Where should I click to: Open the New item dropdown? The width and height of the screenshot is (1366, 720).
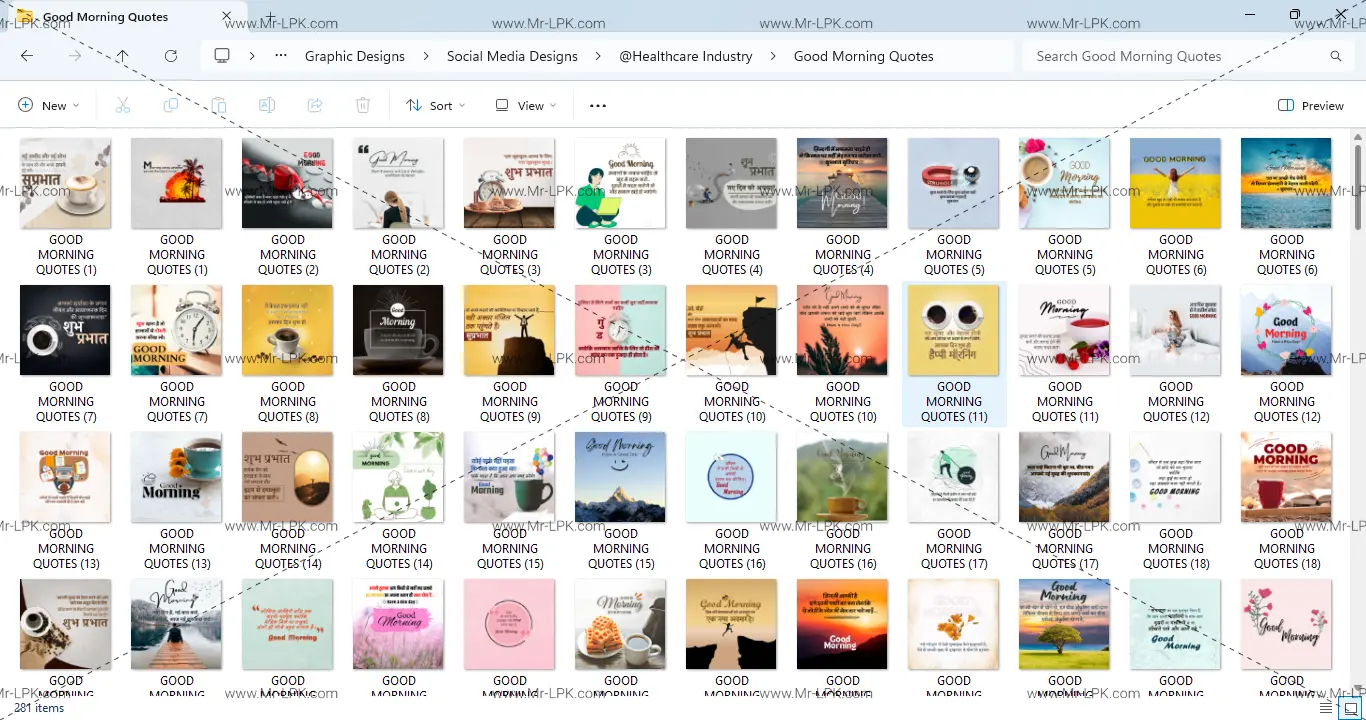tap(49, 105)
